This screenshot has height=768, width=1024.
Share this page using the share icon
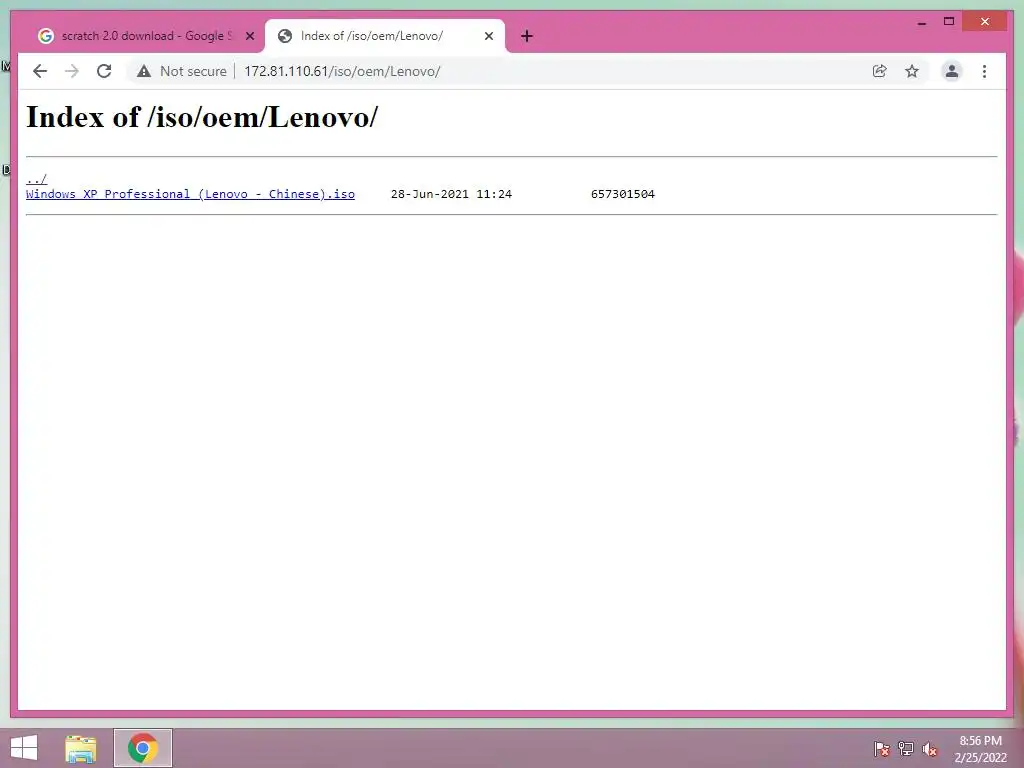(880, 71)
